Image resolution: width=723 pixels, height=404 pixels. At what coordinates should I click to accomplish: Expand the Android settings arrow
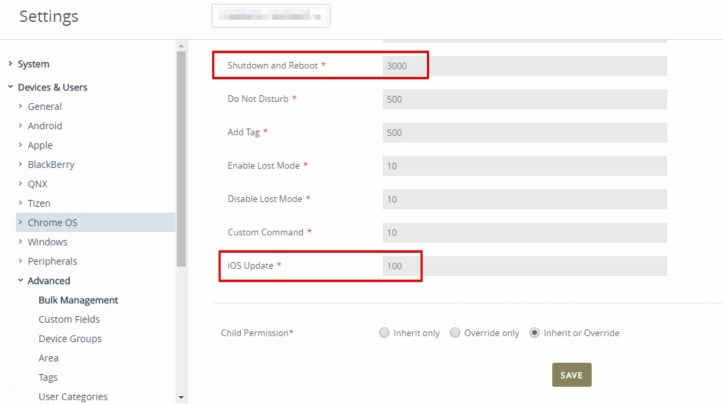[20, 126]
